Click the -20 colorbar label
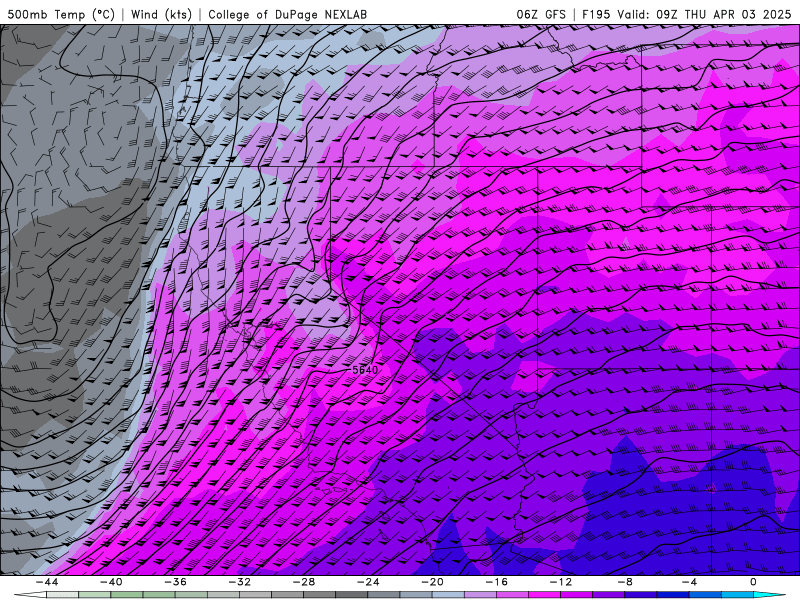Image resolution: width=800 pixels, height=600 pixels. click(433, 582)
